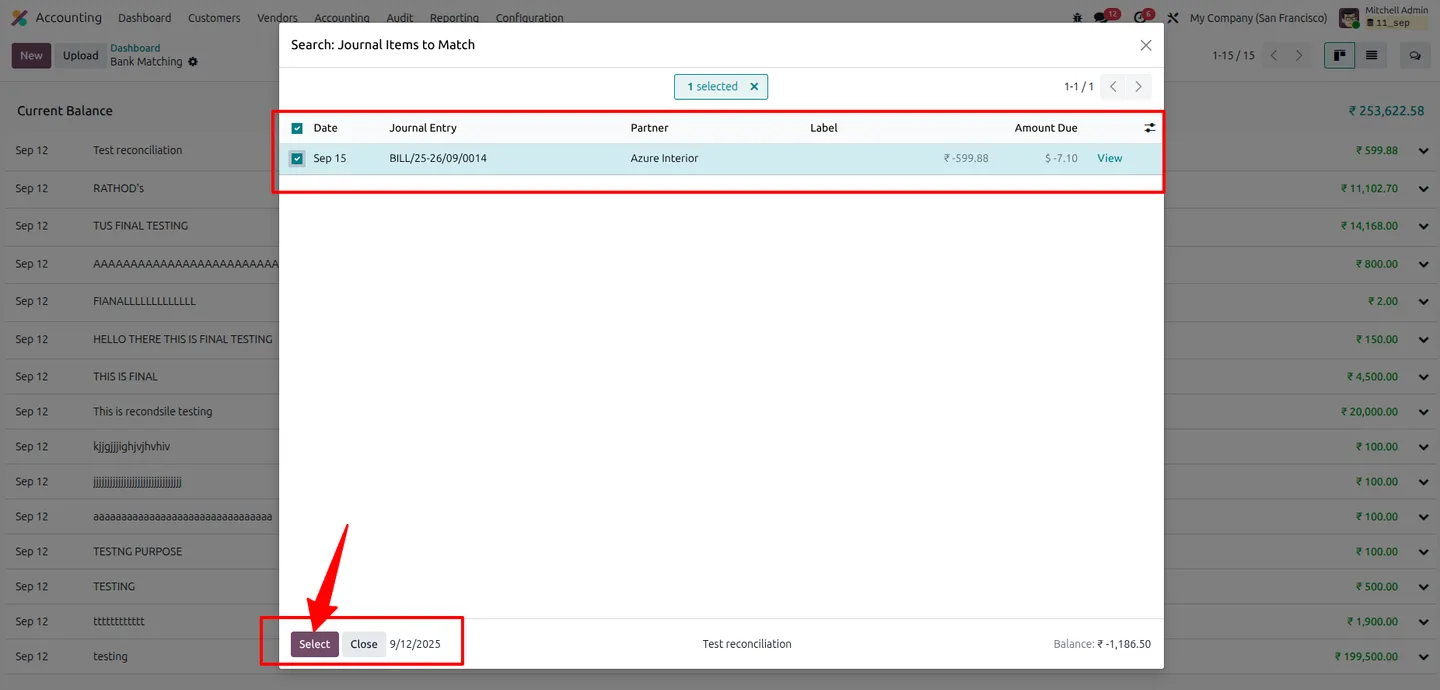This screenshot has width=1440, height=690.
Task: Expand testing ₹ 199,500.00 row chevron
Action: pyautogui.click(x=1423, y=657)
